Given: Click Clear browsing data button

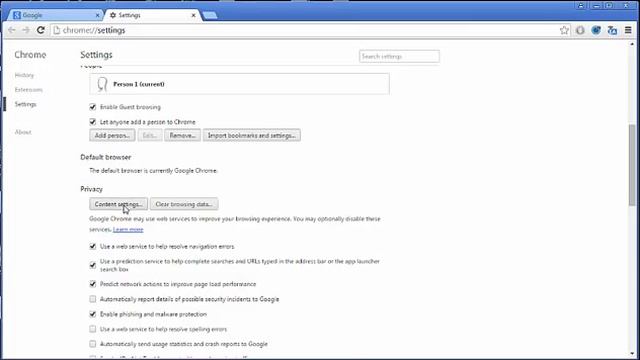Looking at the screenshot, I should tap(184, 204).
